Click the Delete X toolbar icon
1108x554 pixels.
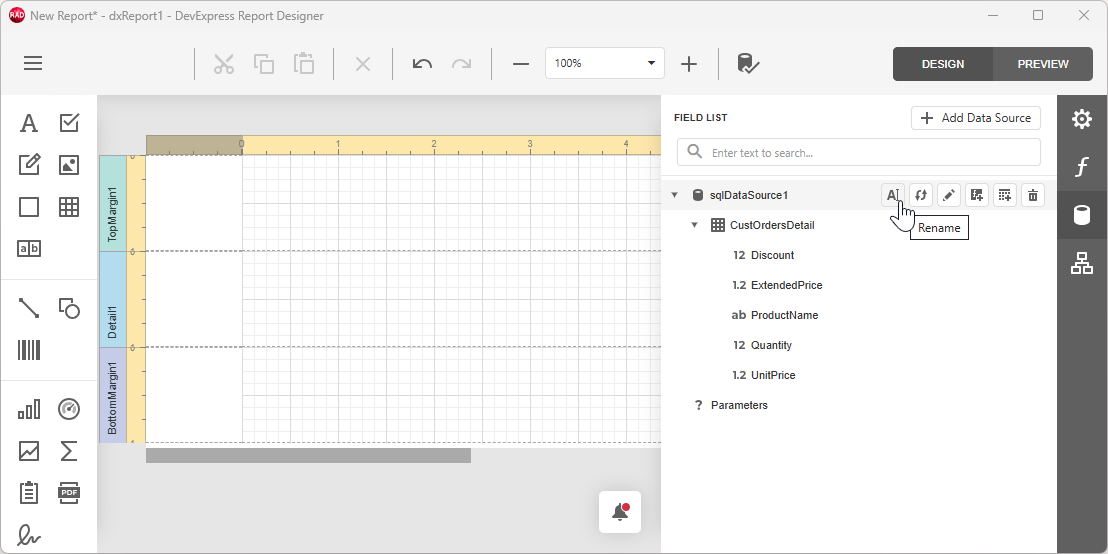click(x=363, y=64)
